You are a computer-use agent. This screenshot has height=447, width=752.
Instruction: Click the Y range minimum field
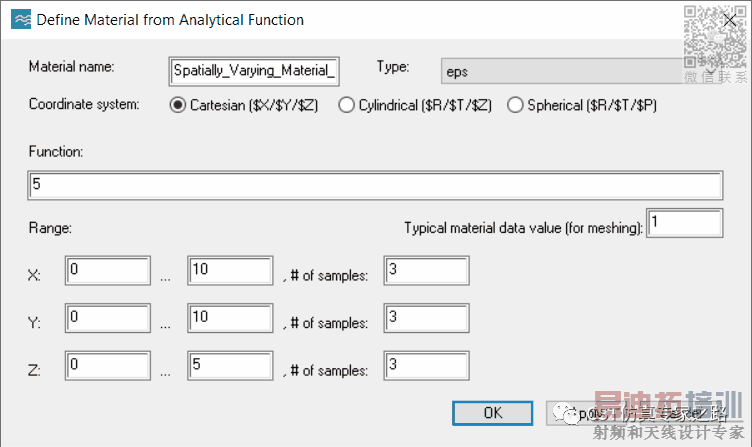pos(107,319)
